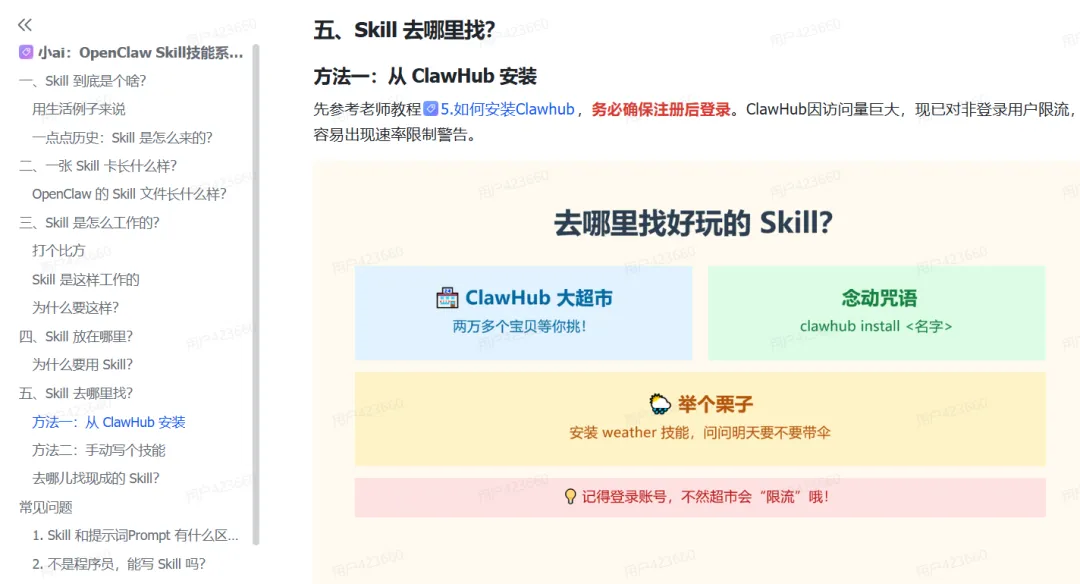Screen dimensions: 1080x584
Task: Click the weather cloud icon beside 举个栗子
Action: [660, 404]
